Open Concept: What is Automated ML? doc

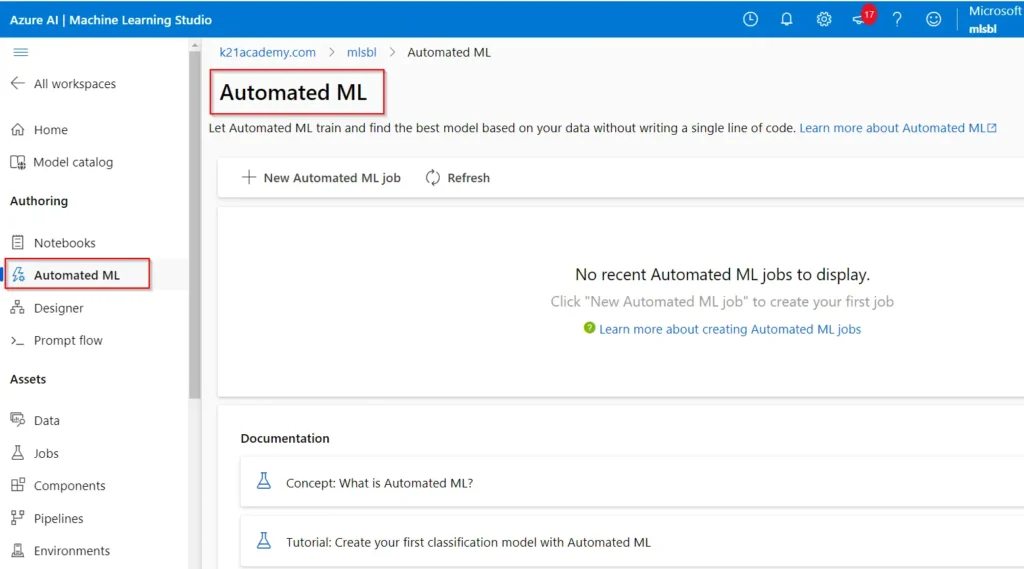coord(379,483)
